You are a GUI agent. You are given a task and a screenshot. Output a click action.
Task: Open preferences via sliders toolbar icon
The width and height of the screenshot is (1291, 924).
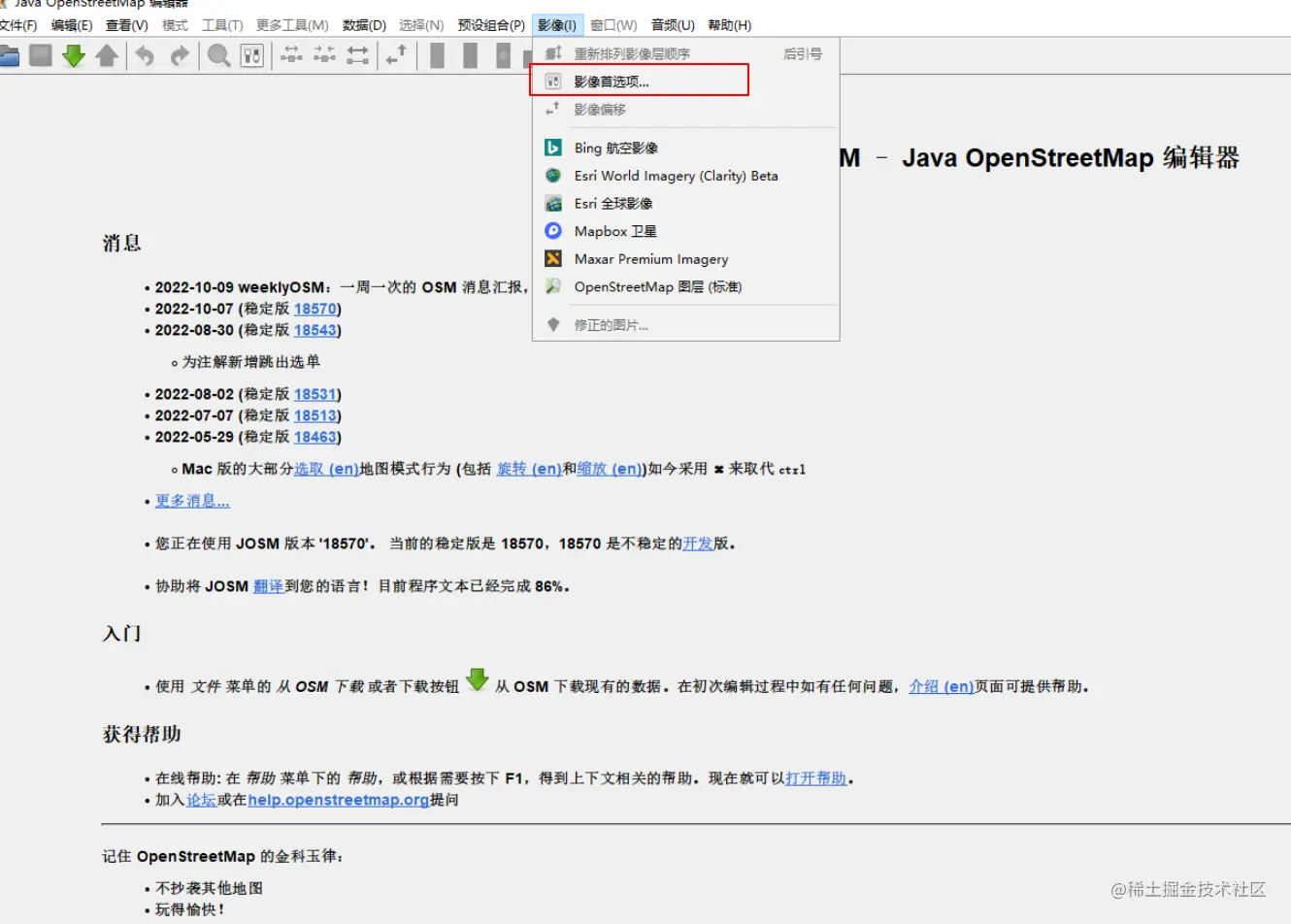tap(252, 55)
